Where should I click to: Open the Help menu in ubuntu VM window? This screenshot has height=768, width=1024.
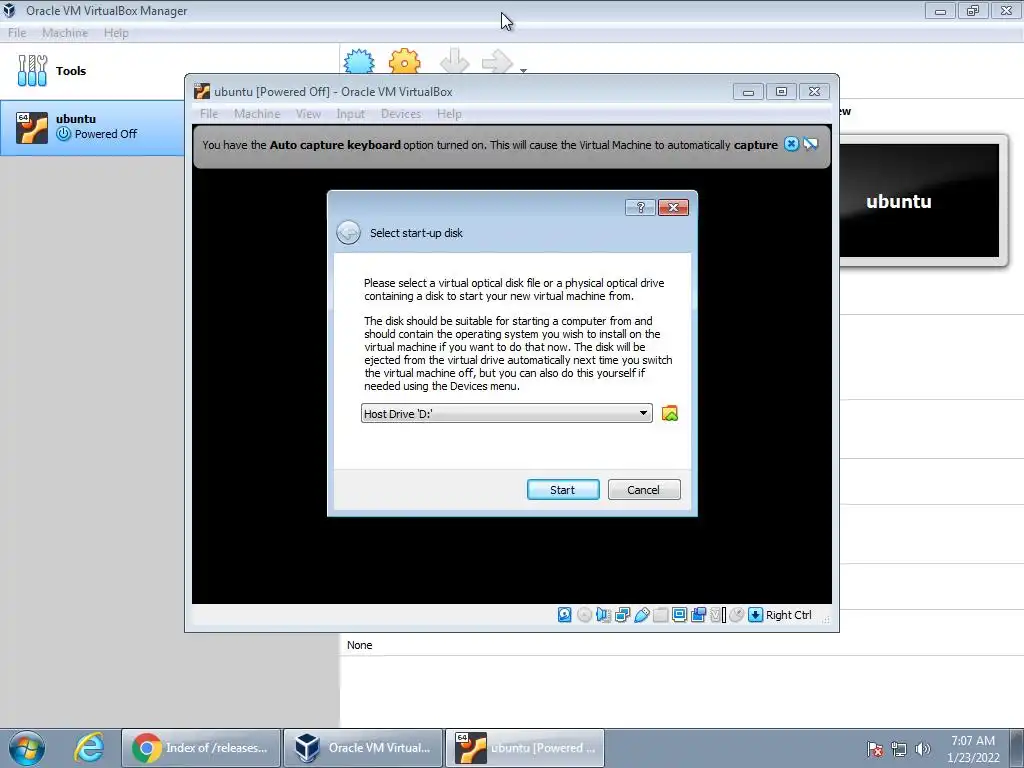[x=449, y=114]
